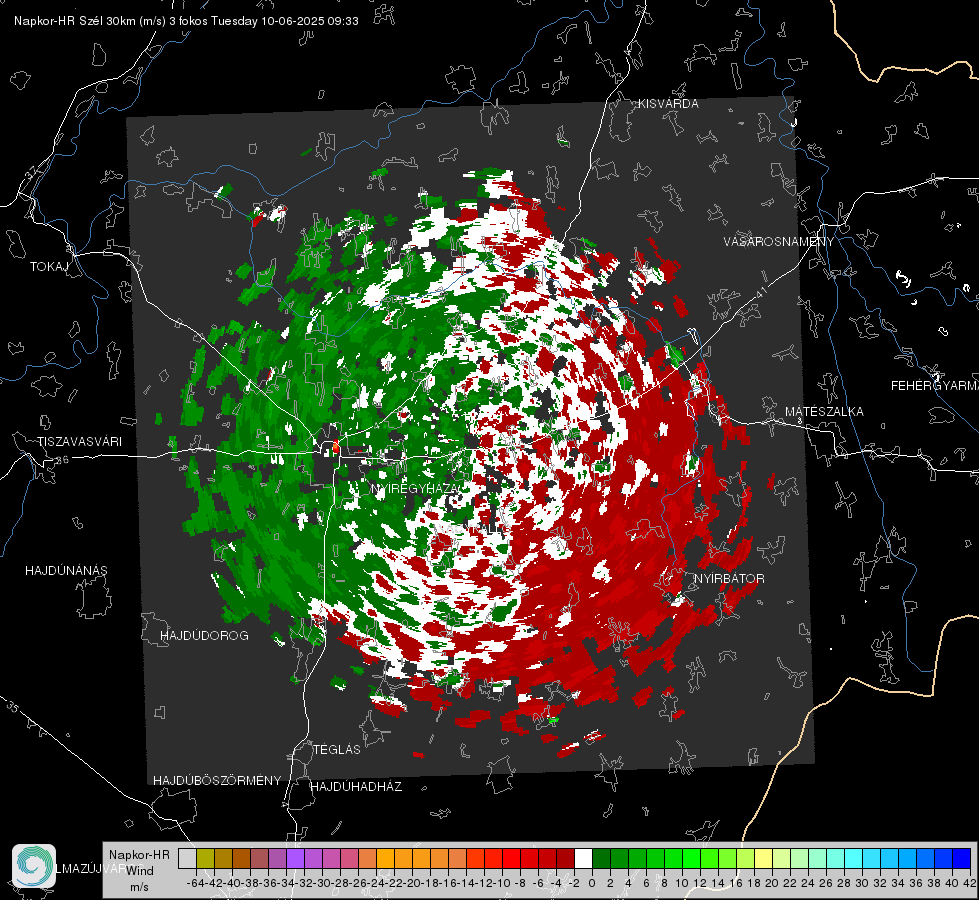Click the orange-red radar site marker west of Nyíregyháza
The width and height of the screenshot is (979, 900).
[336, 445]
